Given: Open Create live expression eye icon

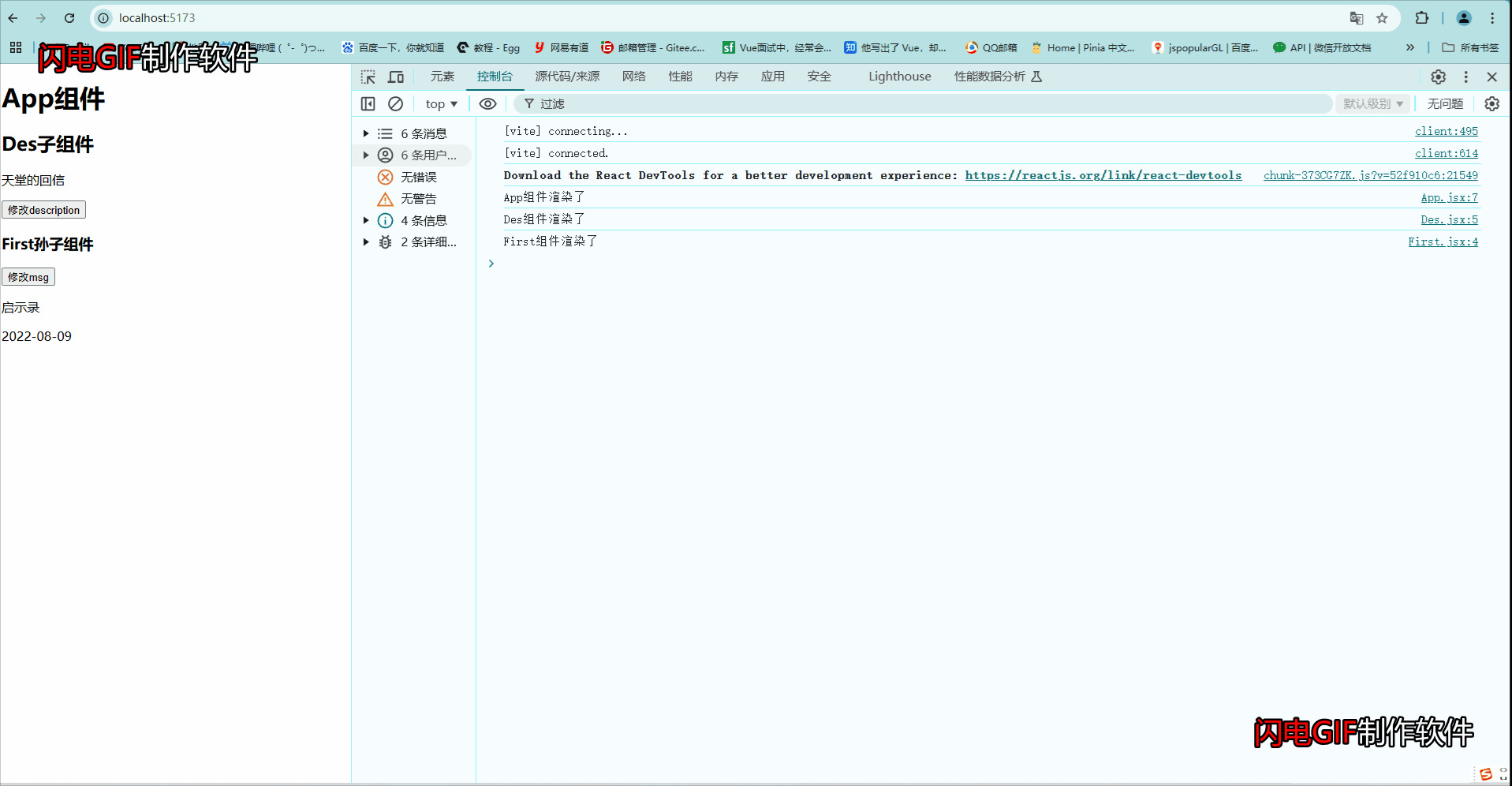Looking at the screenshot, I should [487, 103].
